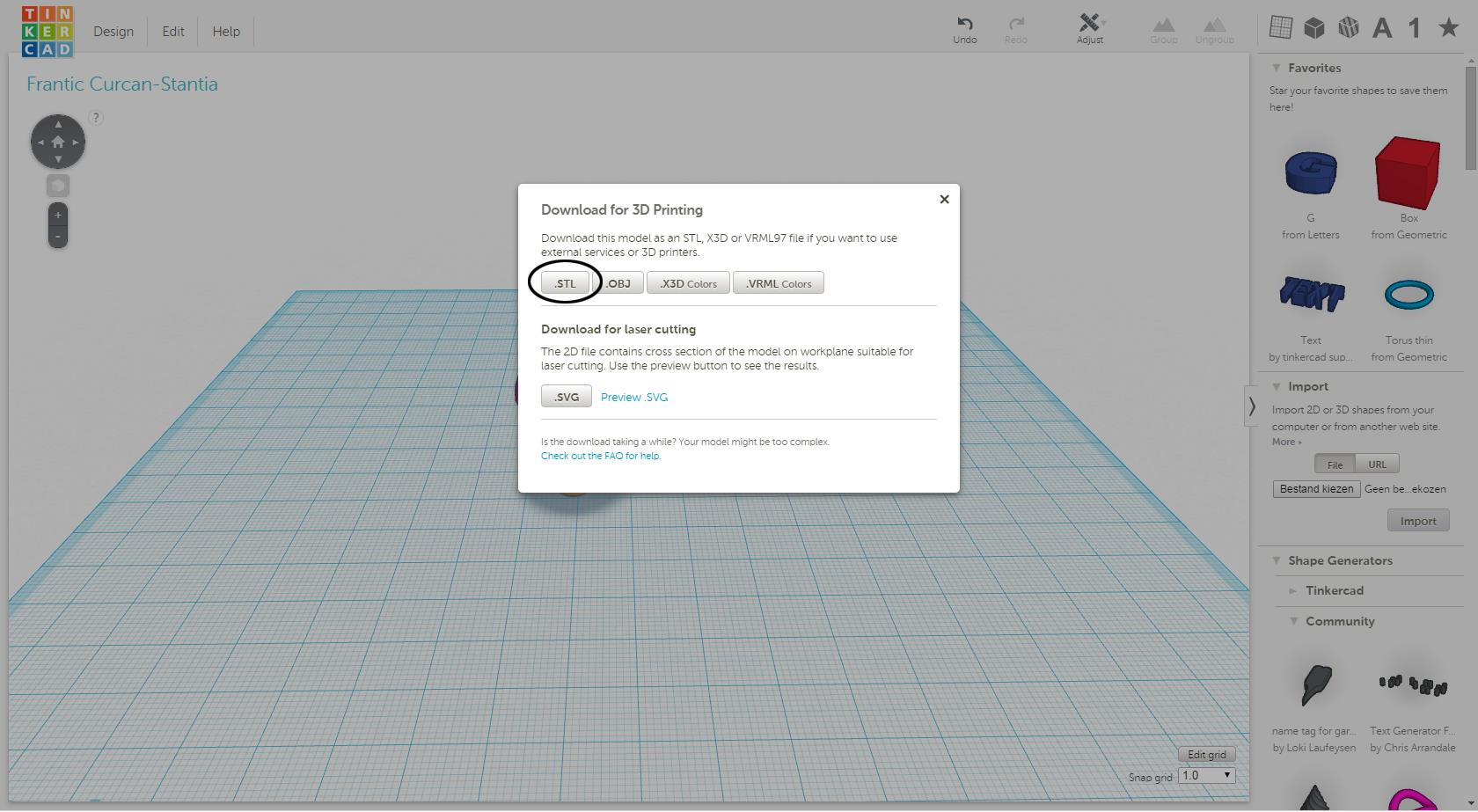Rotate the view right with the arrow
This screenshot has height=812, width=1478.
click(76, 142)
